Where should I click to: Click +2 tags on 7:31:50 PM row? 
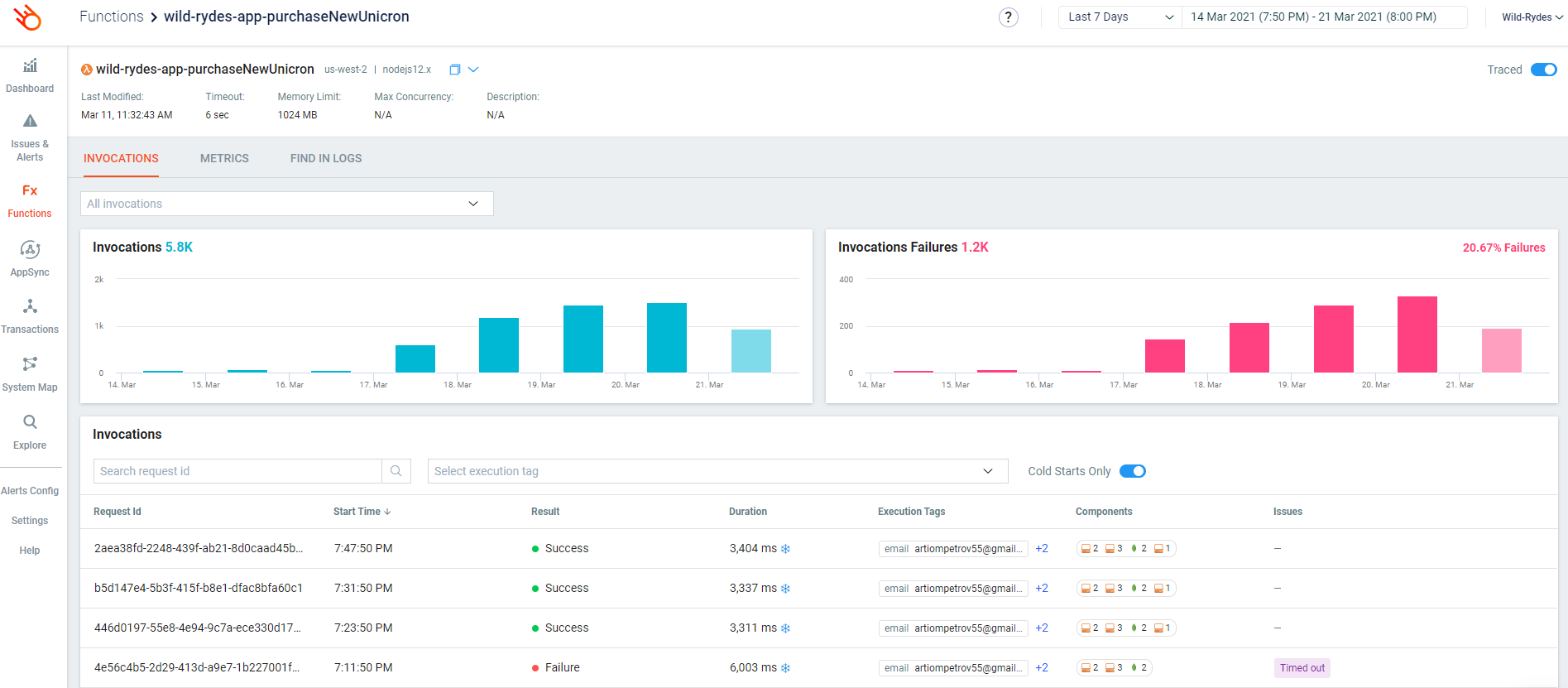tap(1042, 589)
